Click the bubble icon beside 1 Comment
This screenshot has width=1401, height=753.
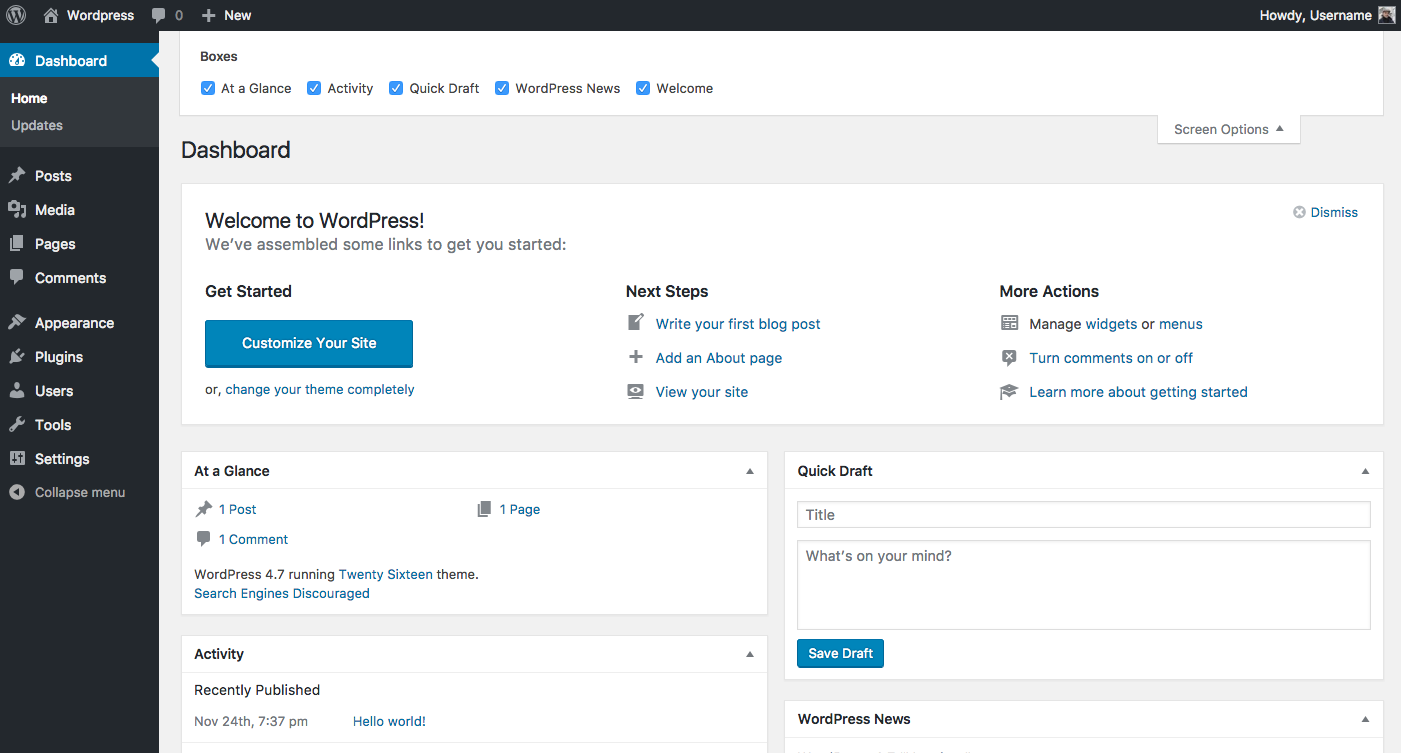204,539
